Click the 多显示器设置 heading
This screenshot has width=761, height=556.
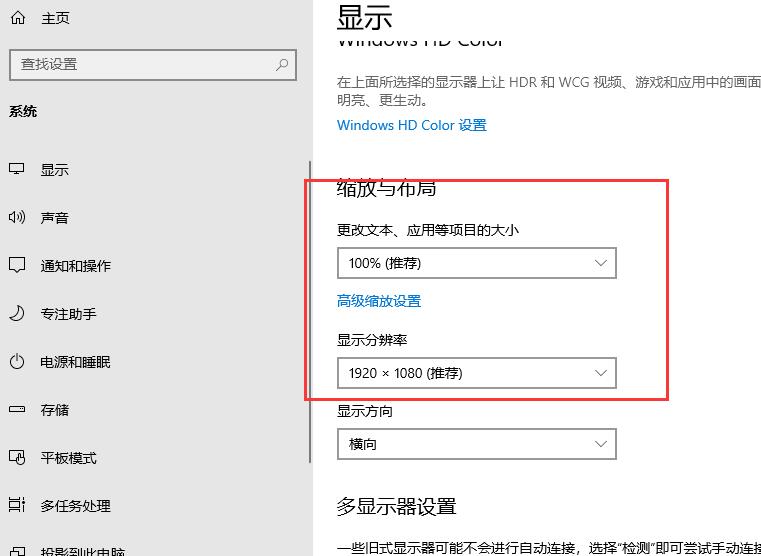[x=397, y=507]
